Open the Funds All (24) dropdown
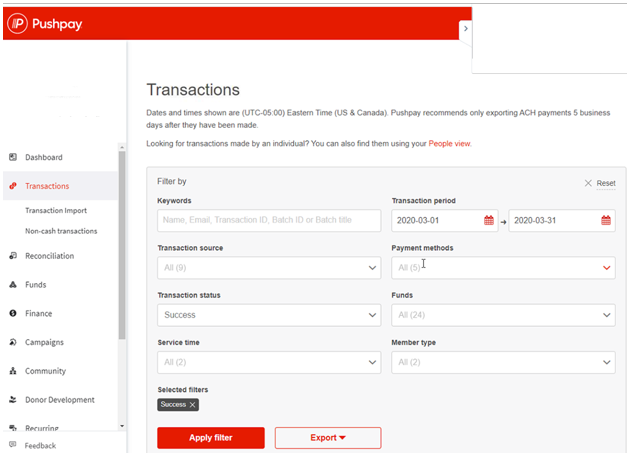The height and width of the screenshot is (461, 633). tap(503, 315)
